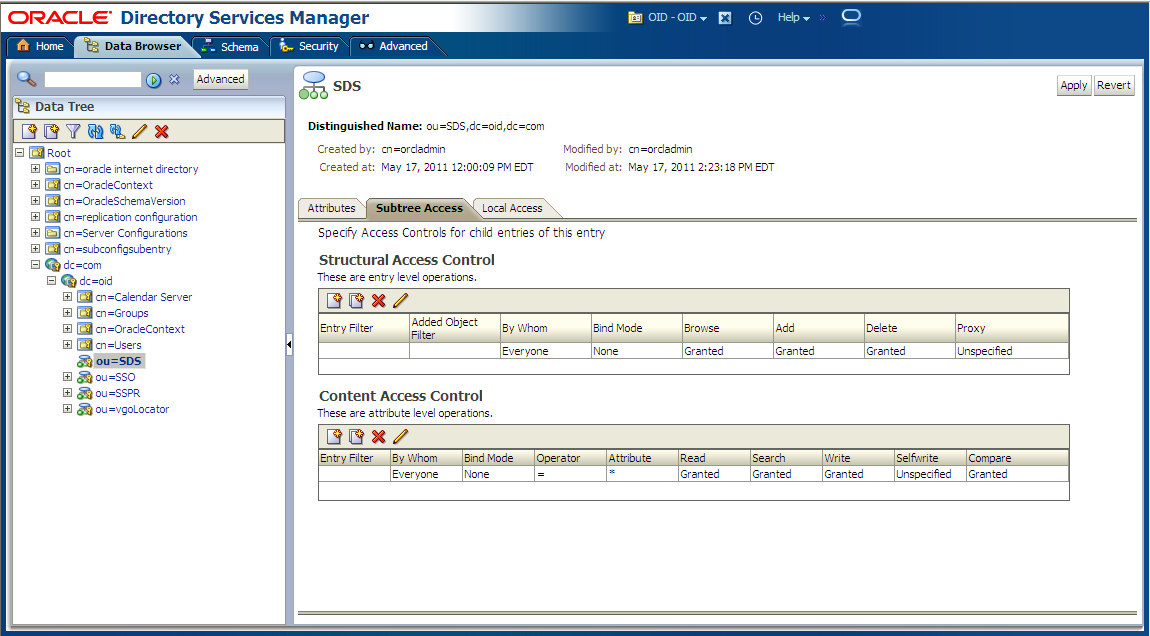The width and height of the screenshot is (1150, 636).
Task: Expand the cn=Calendar Server node
Action: tap(67, 297)
